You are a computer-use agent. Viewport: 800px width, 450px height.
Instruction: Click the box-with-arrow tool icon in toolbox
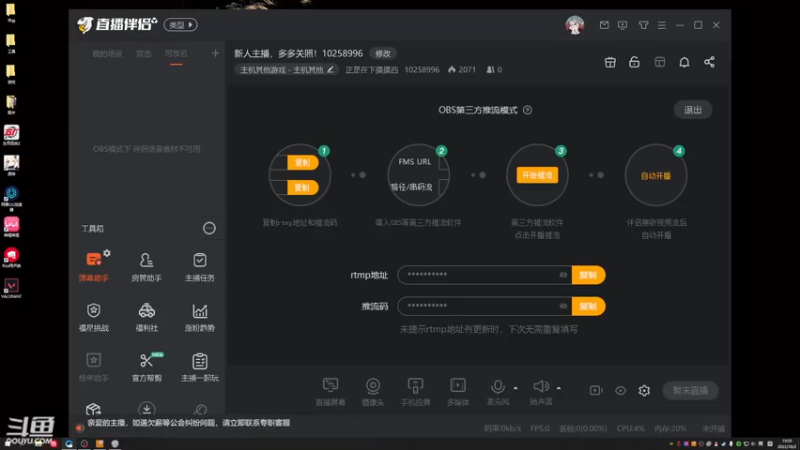pos(93,409)
